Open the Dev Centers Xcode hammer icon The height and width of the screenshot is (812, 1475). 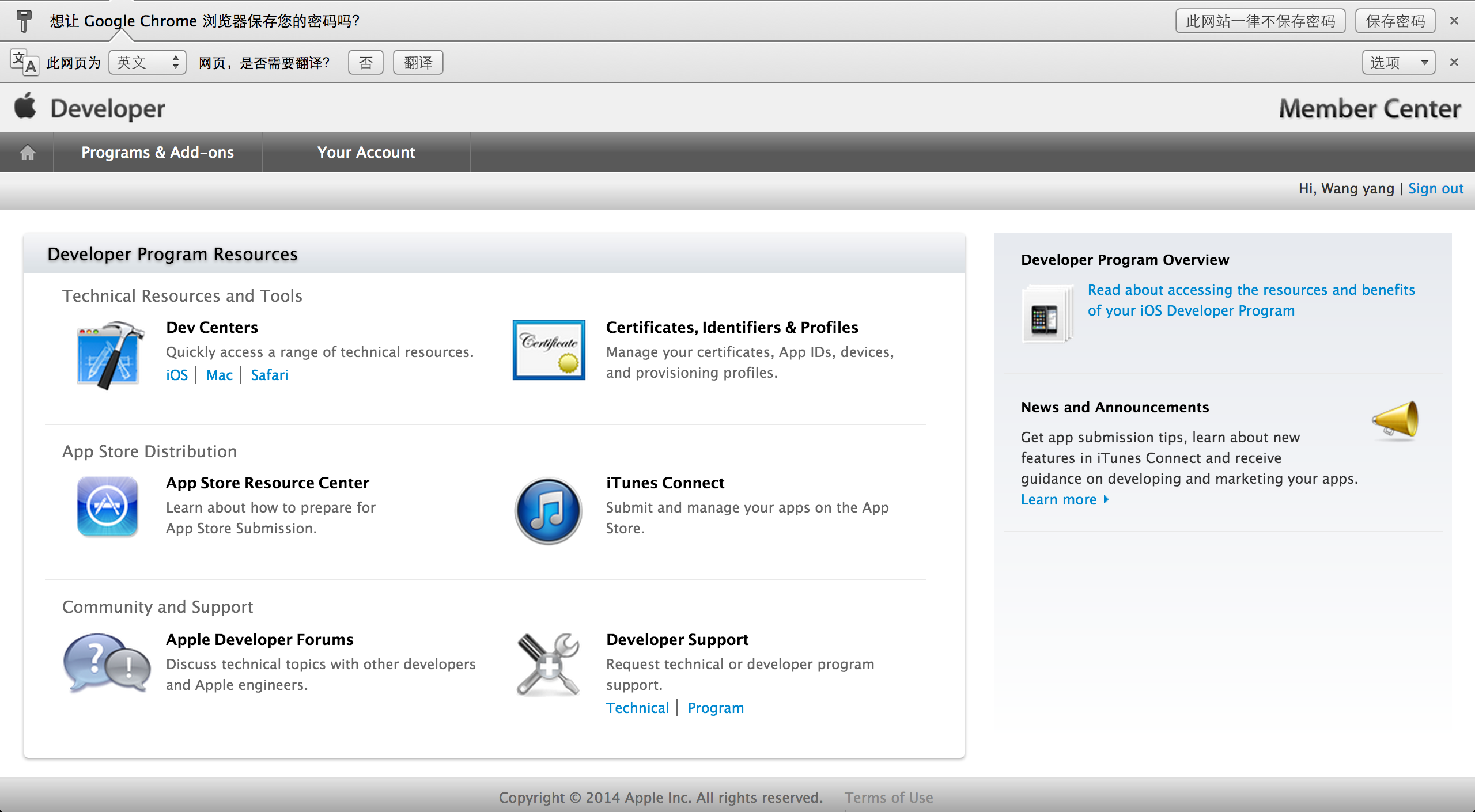[x=110, y=355]
